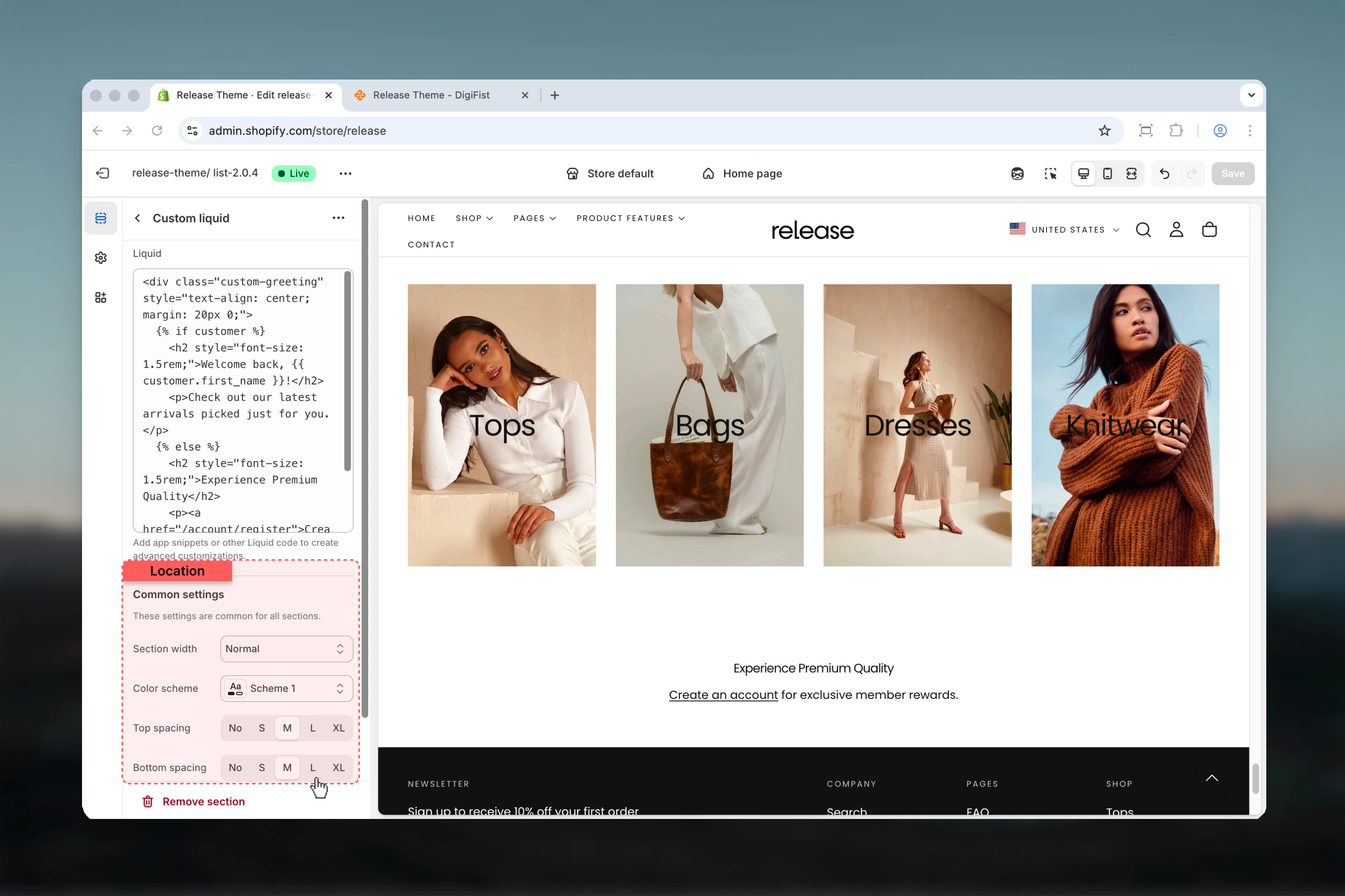Close the DigiFist browser tab

coord(525,96)
